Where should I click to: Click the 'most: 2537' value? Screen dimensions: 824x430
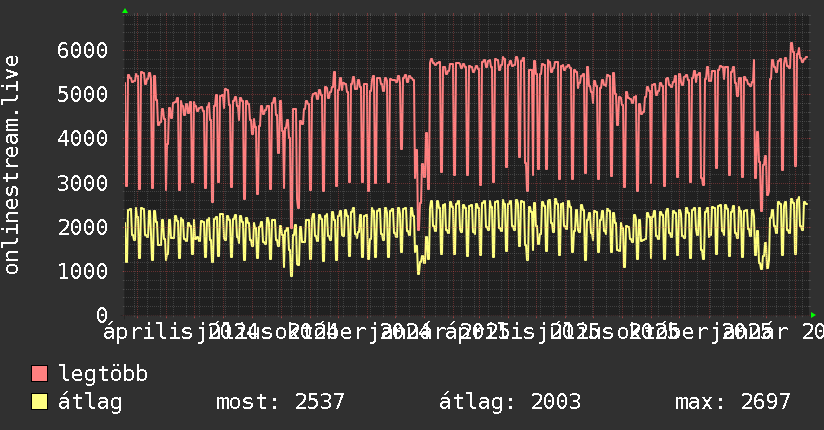click(x=280, y=402)
